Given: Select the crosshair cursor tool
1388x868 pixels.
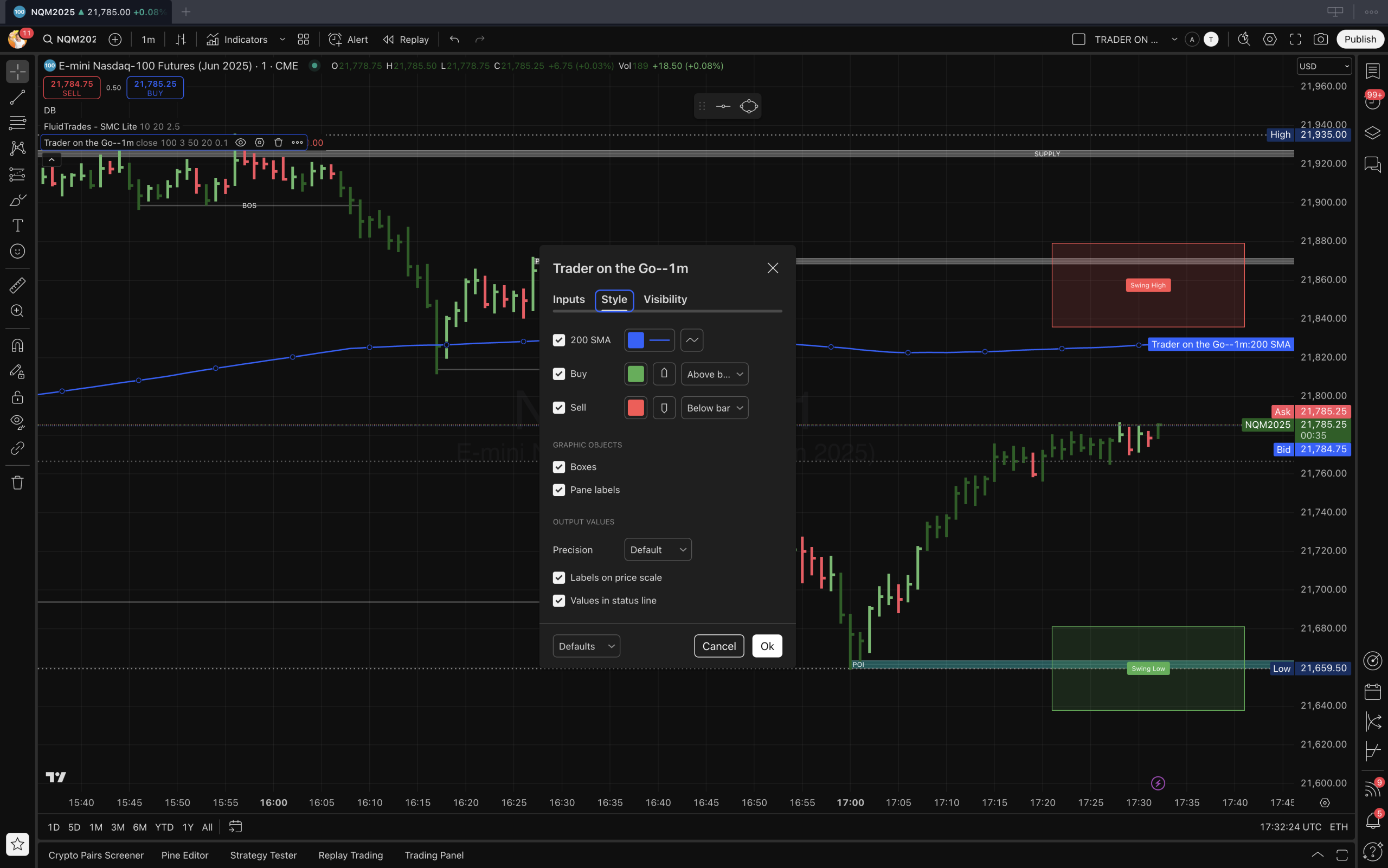Looking at the screenshot, I should [18, 72].
